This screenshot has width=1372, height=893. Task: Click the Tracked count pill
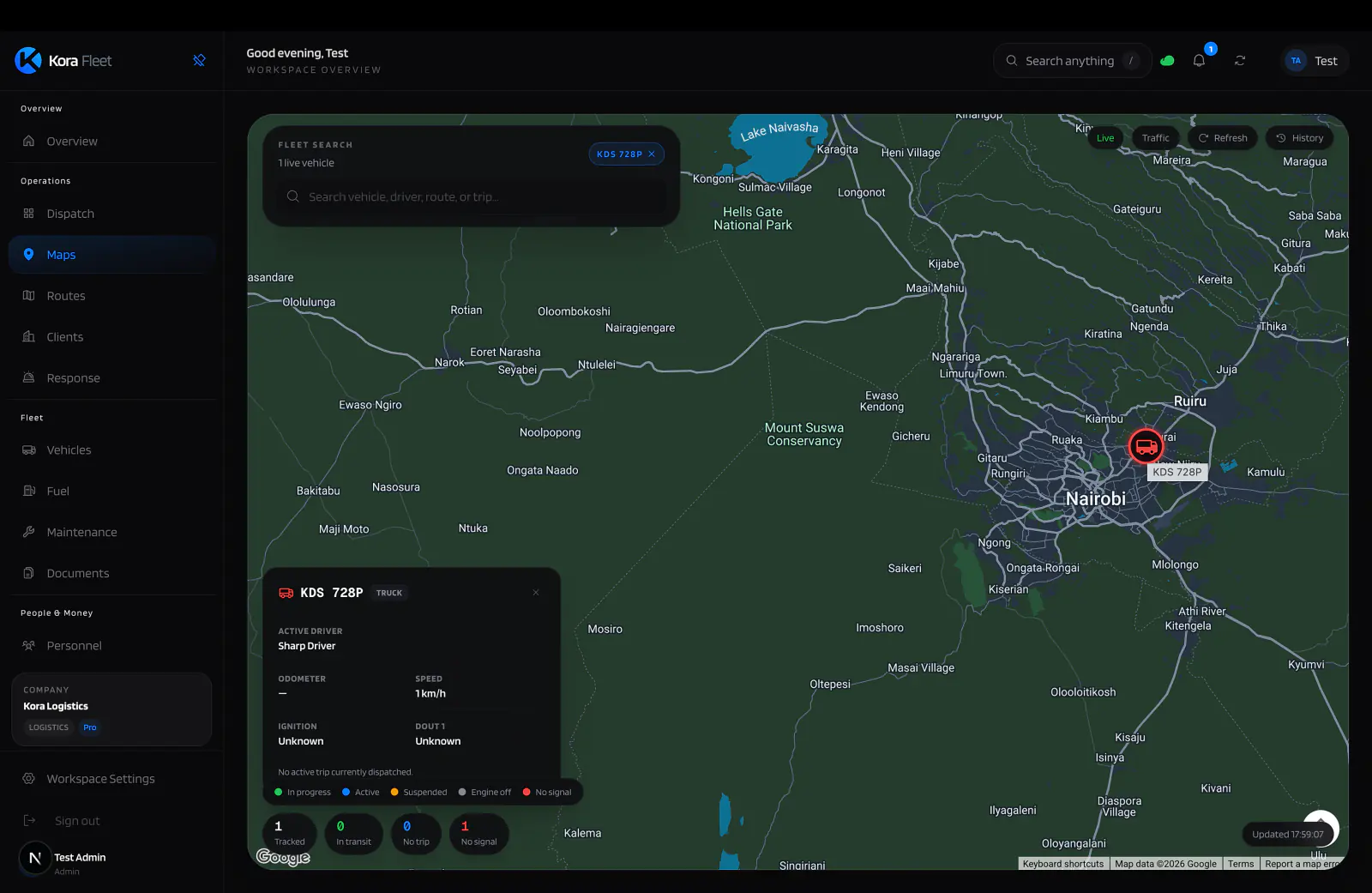coord(290,835)
